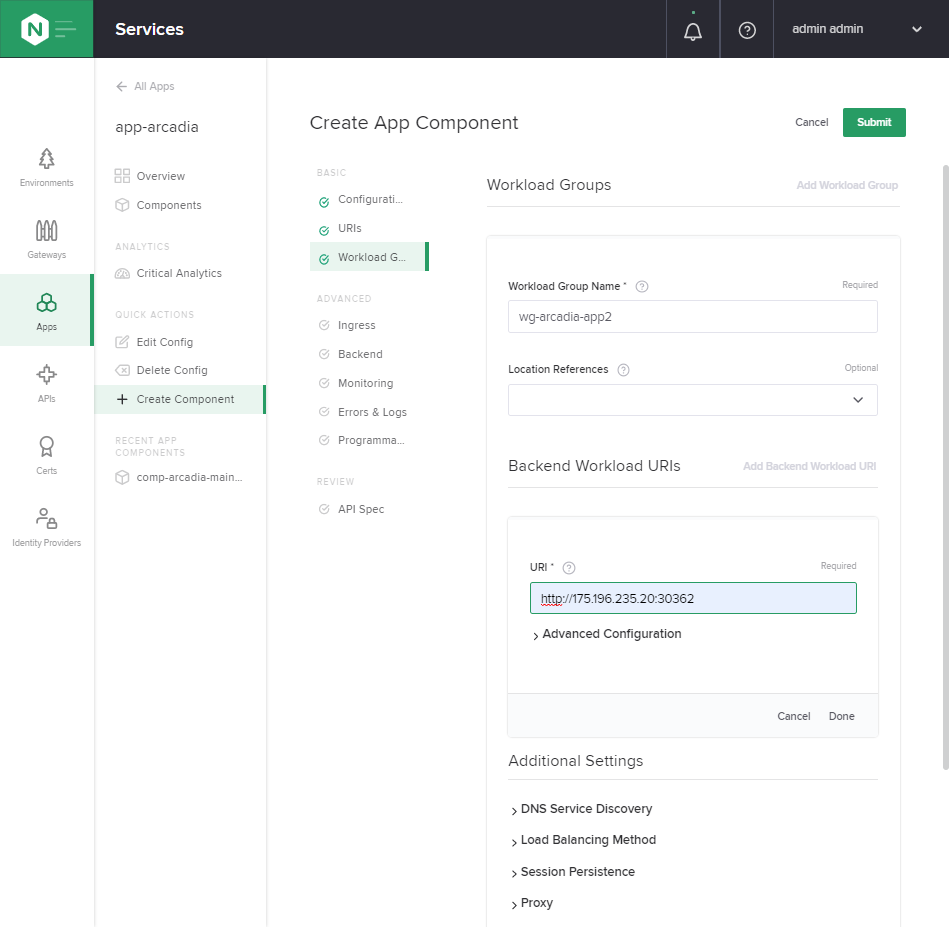The width and height of the screenshot is (949, 927).
Task: Click the Workload Group Name input field
Action: [x=692, y=317]
